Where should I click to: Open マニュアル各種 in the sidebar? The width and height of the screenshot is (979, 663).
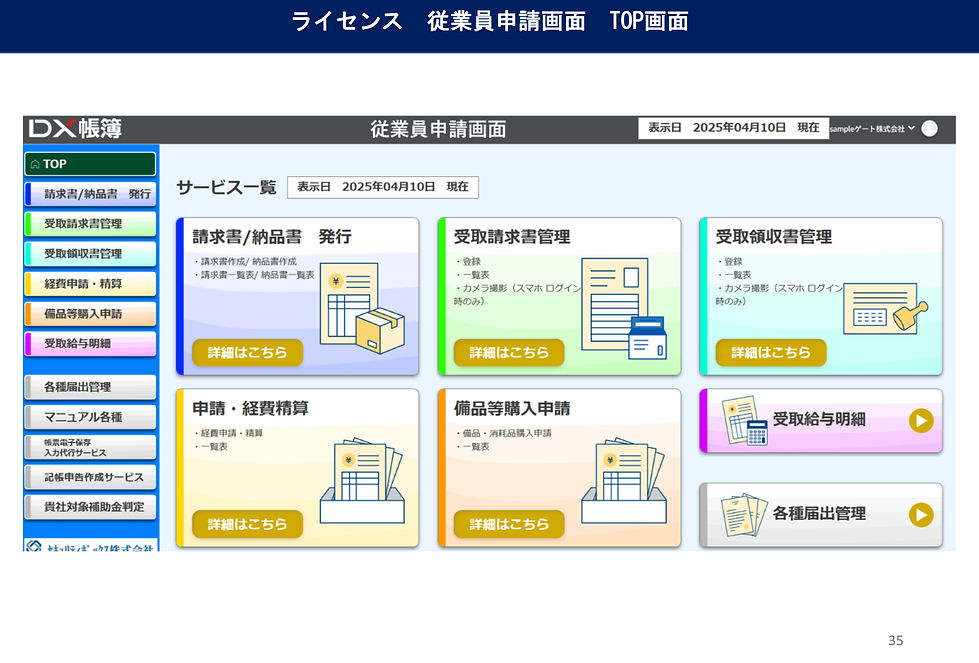90,417
